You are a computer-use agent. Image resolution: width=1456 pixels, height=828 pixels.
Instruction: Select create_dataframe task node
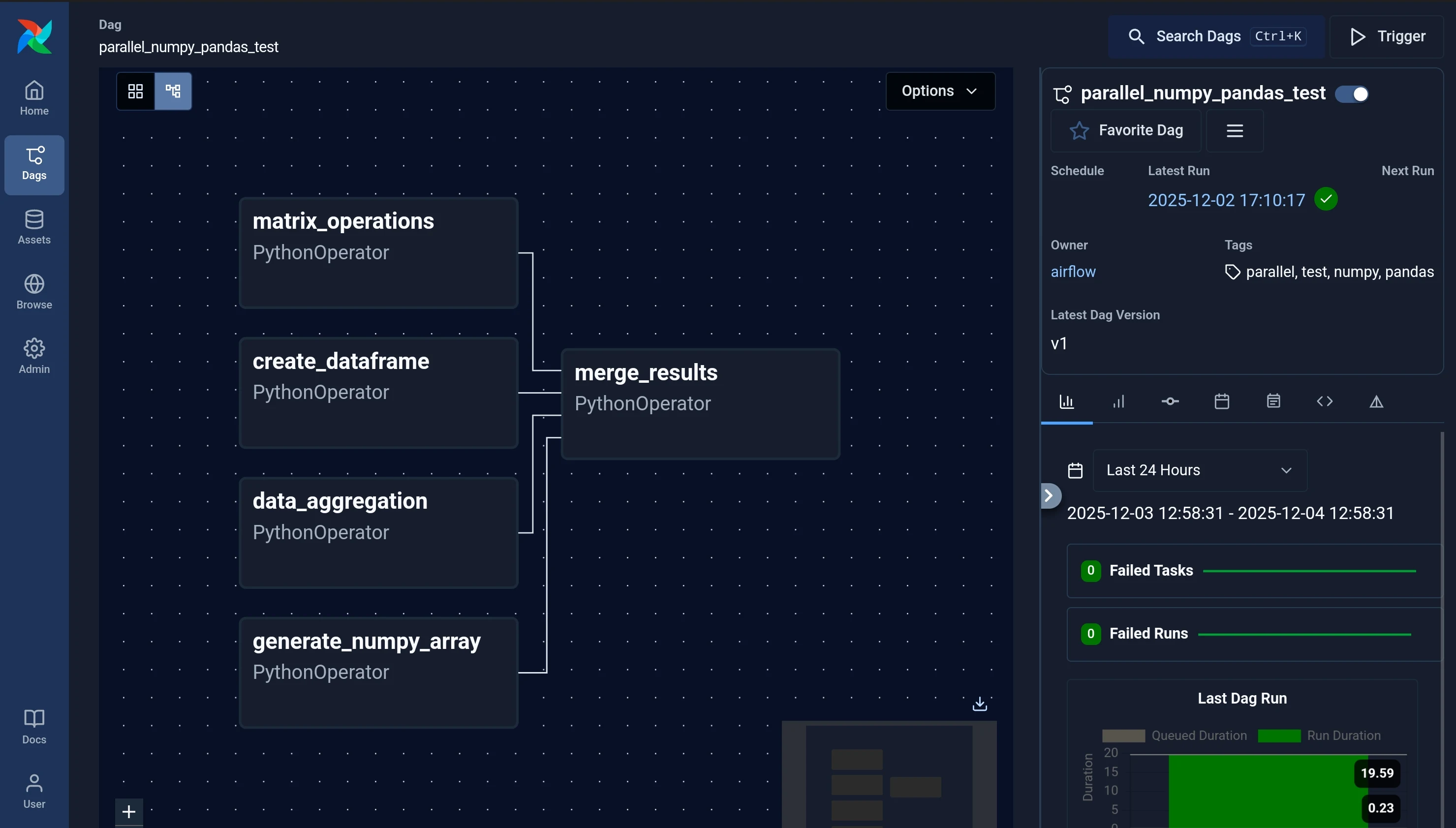click(378, 393)
